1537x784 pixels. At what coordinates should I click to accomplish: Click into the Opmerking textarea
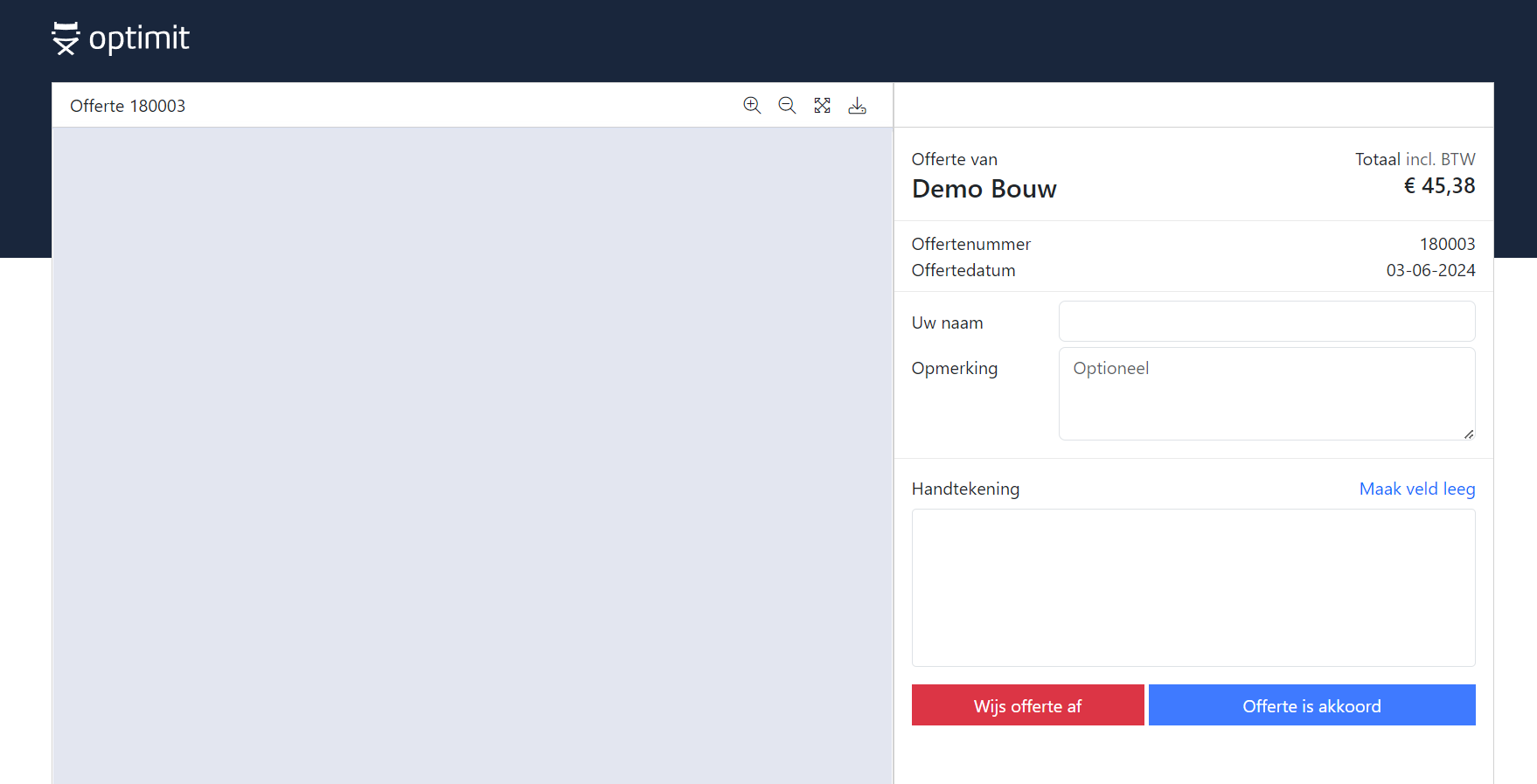[x=1267, y=393]
